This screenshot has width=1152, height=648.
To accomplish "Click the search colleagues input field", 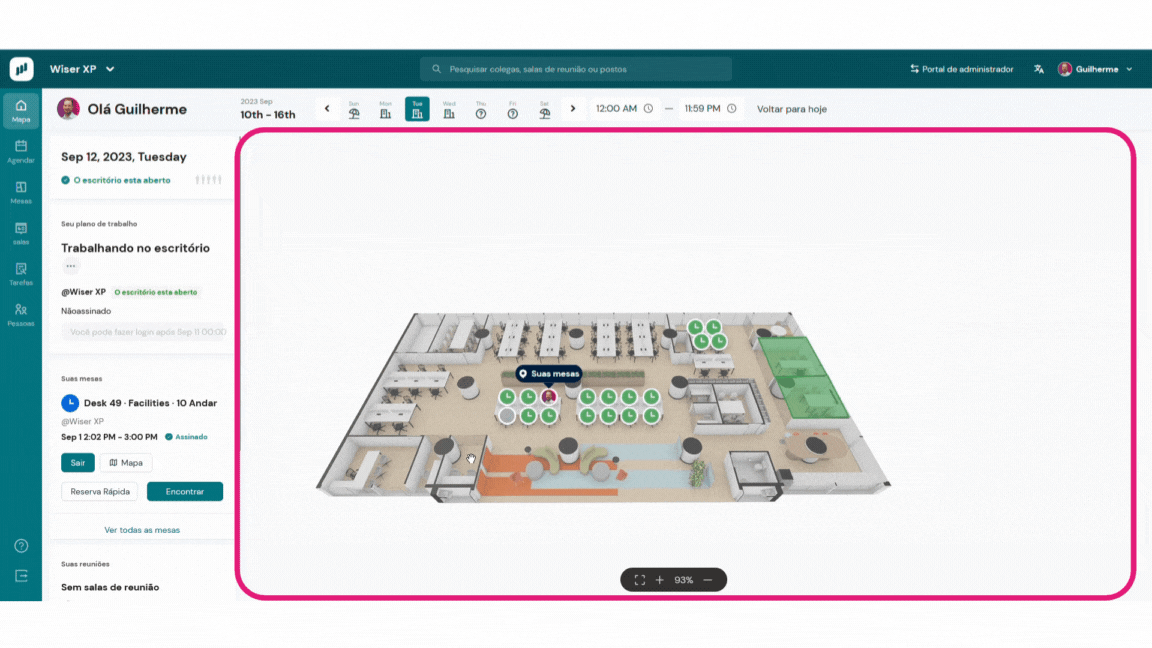I will [x=576, y=69].
